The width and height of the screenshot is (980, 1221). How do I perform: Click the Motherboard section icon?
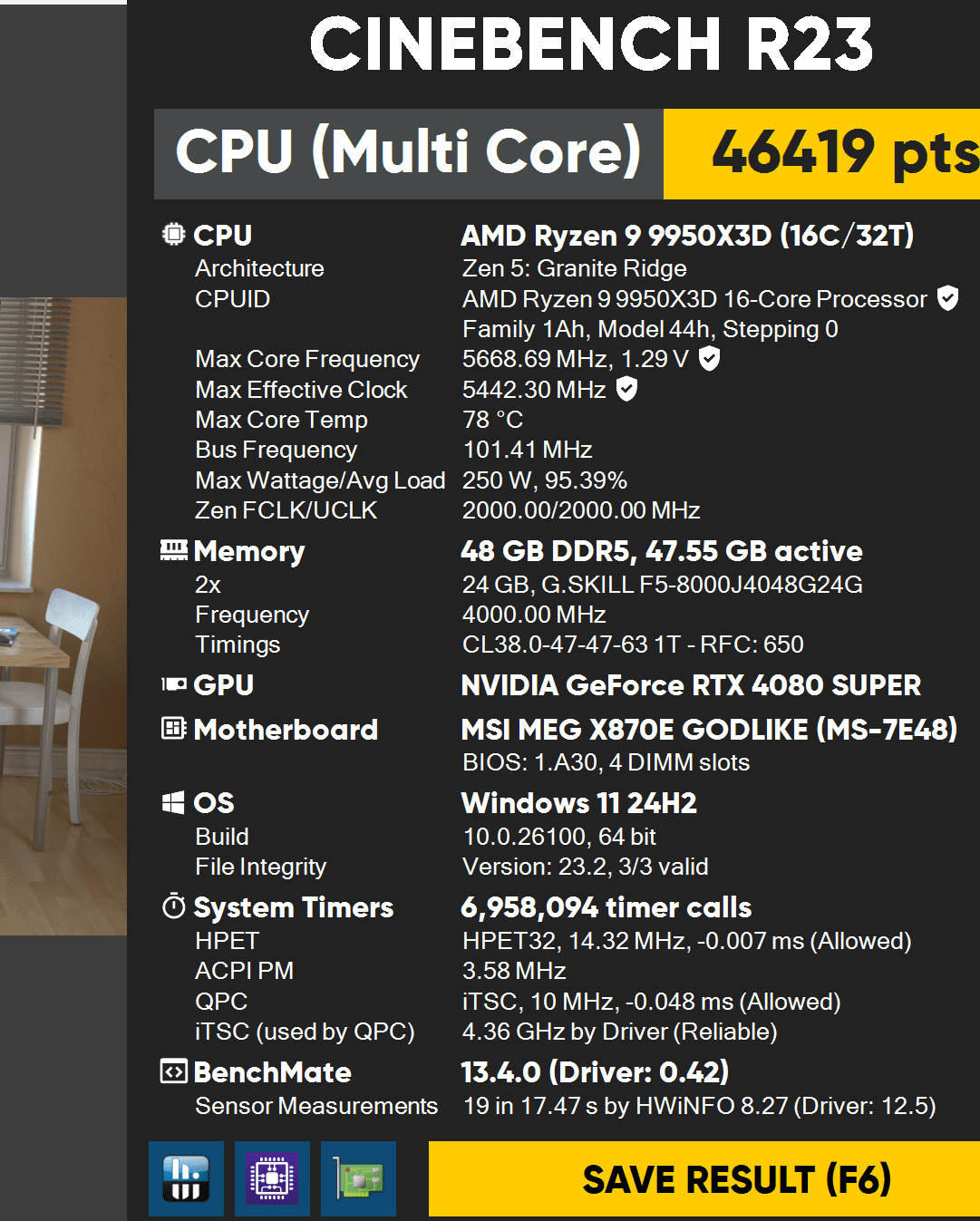point(173,728)
